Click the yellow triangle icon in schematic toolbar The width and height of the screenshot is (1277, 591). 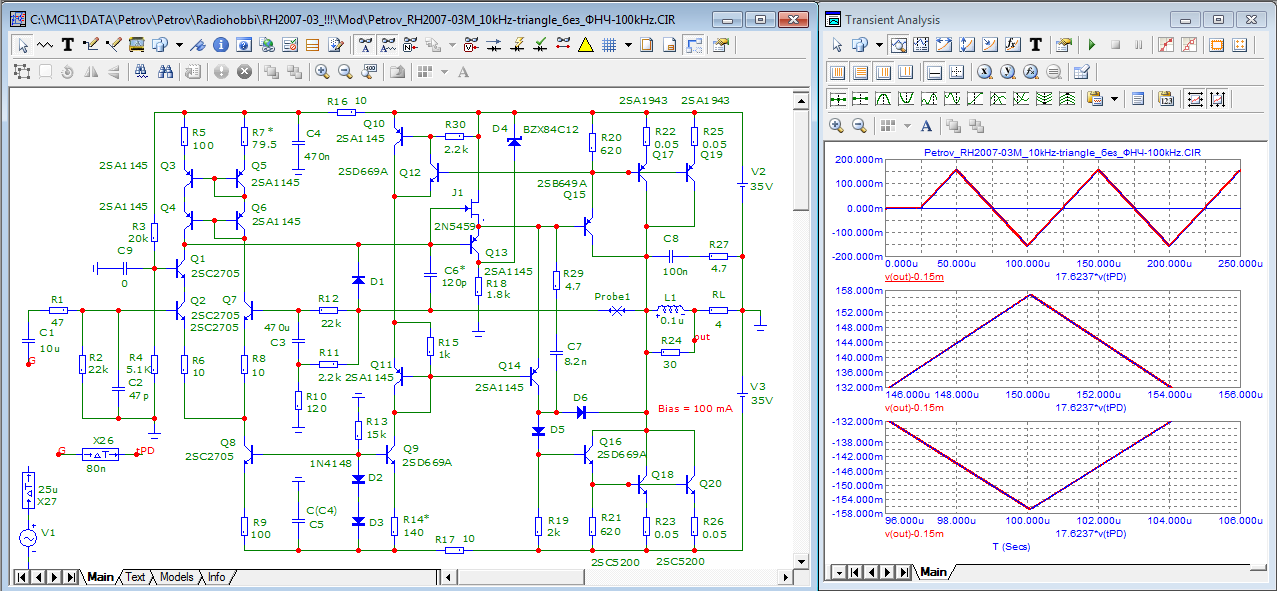pyautogui.click(x=585, y=45)
